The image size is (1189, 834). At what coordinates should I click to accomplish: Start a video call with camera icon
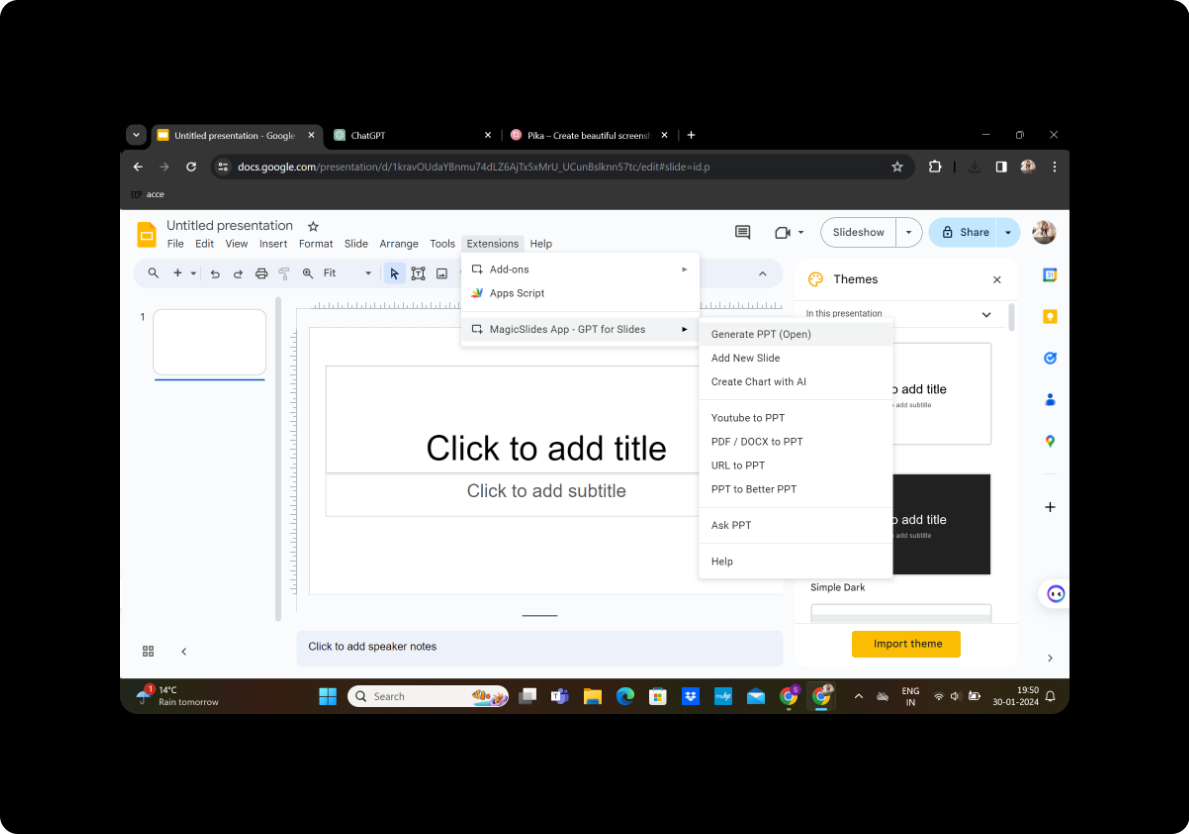[x=783, y=233]
